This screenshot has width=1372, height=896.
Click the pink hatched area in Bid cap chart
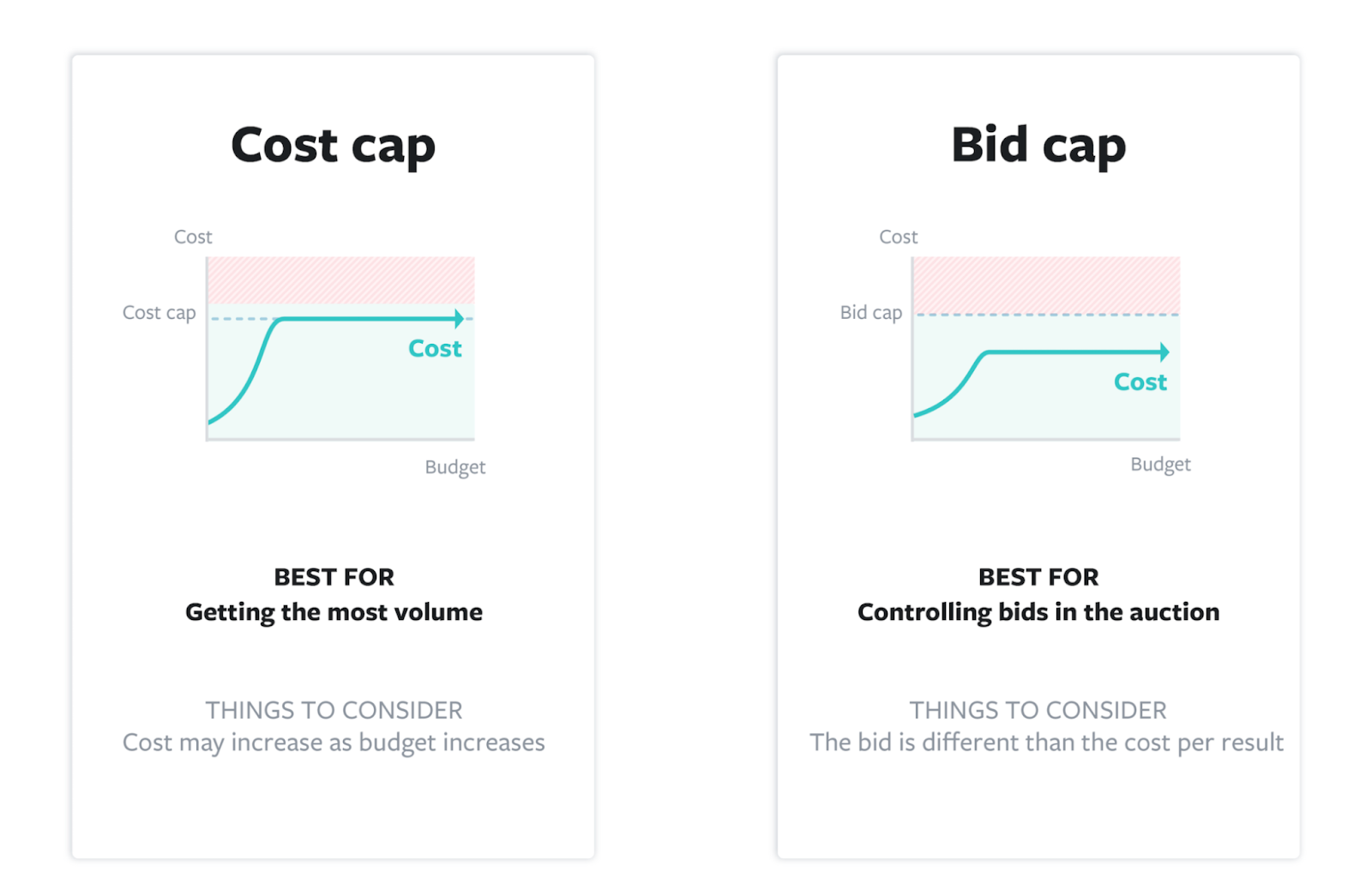(x=1045, y=284)
